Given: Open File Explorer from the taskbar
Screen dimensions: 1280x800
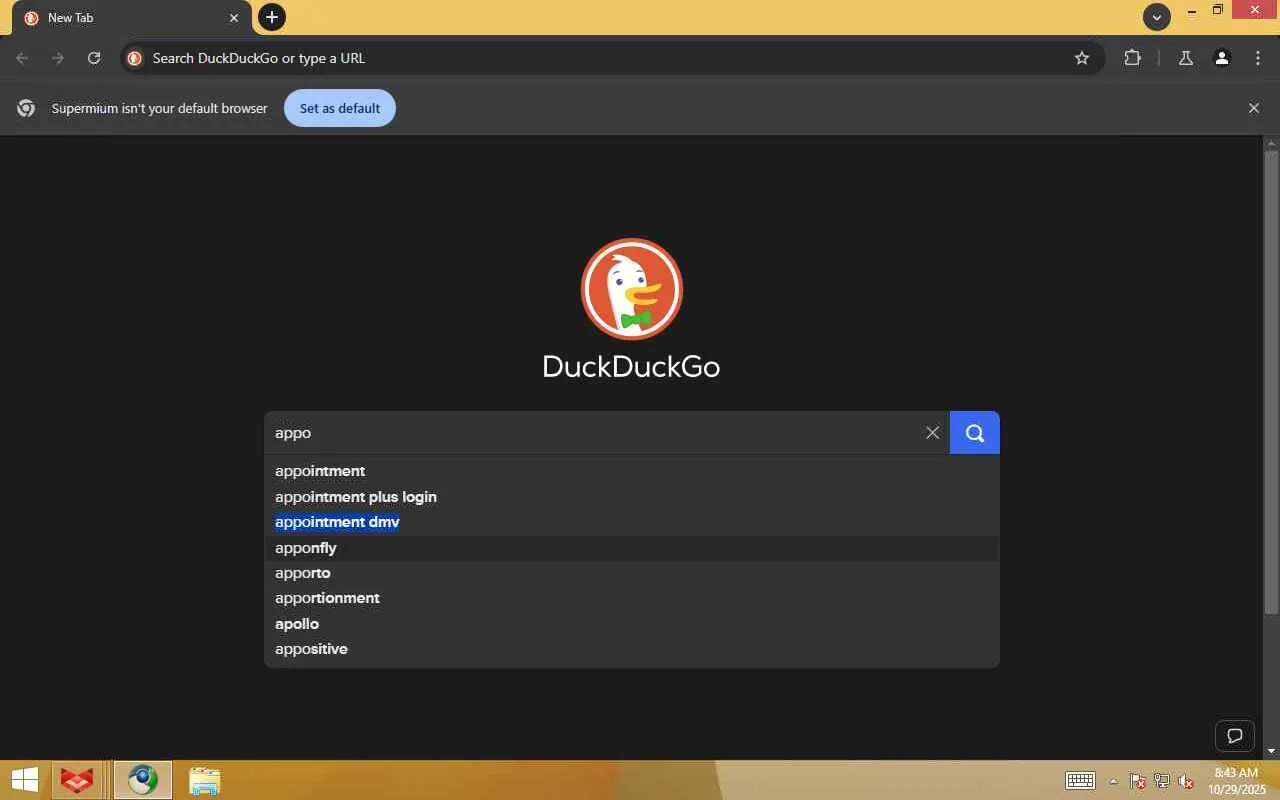Looking at the screenshot, I should pyautogui.click(x=204, y=780).
